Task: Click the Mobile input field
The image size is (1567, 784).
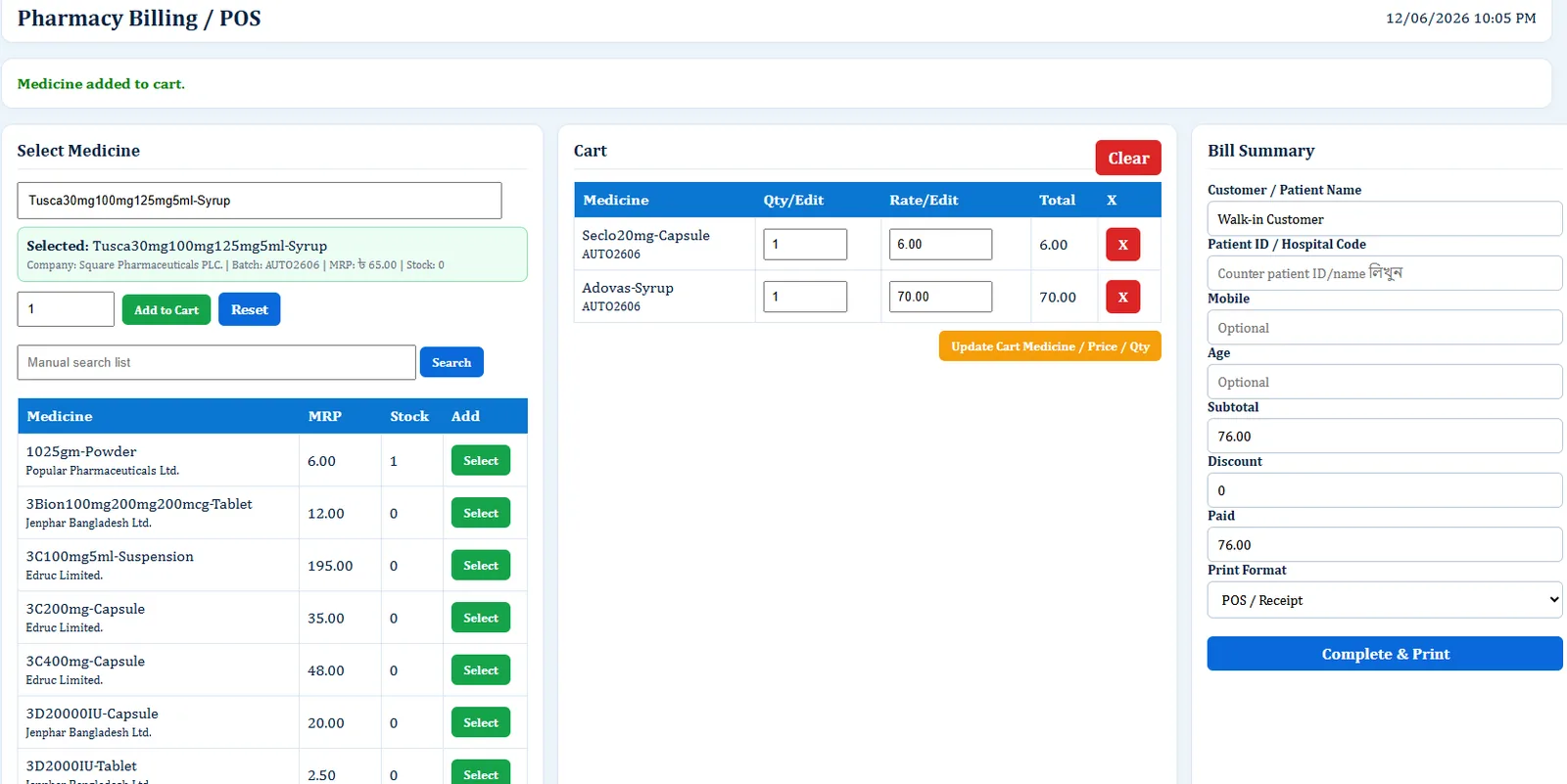Action: pos(1385,328)
